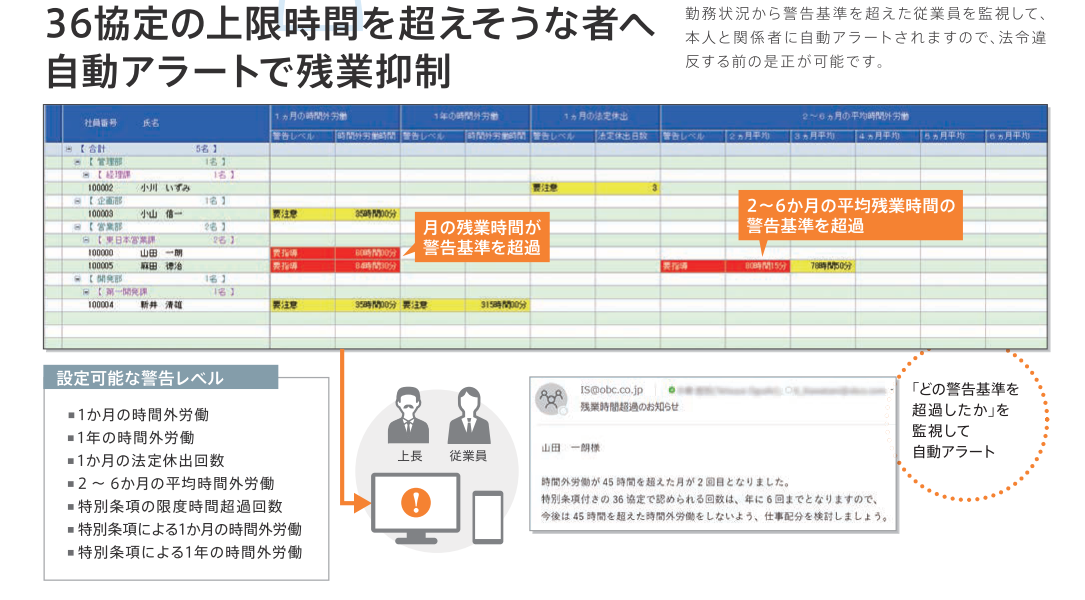Click the group avatar icon in the email
Image resolution: width=1085 pixels, height=600 pixels.
pyautogui.click(x=551, y=398)
